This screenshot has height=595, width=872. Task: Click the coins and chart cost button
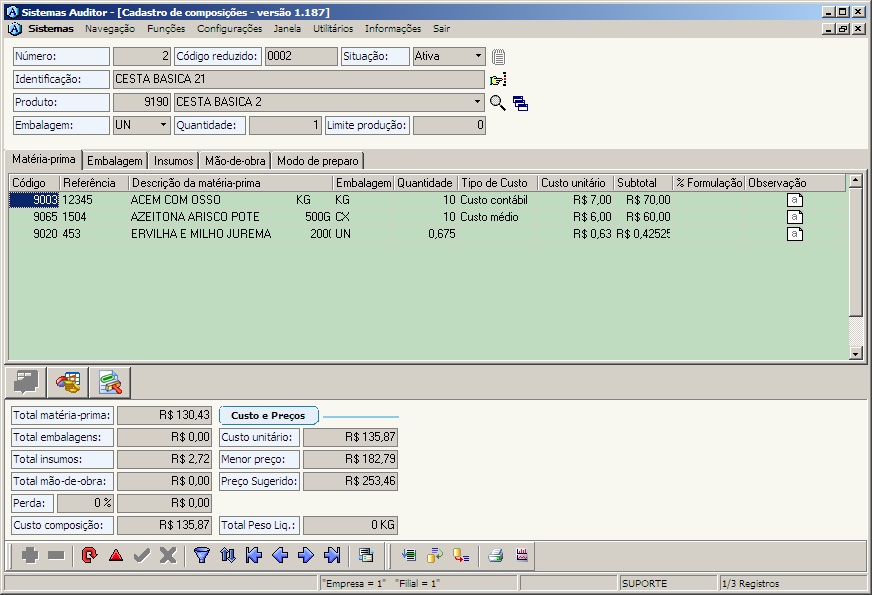[68, 382]
